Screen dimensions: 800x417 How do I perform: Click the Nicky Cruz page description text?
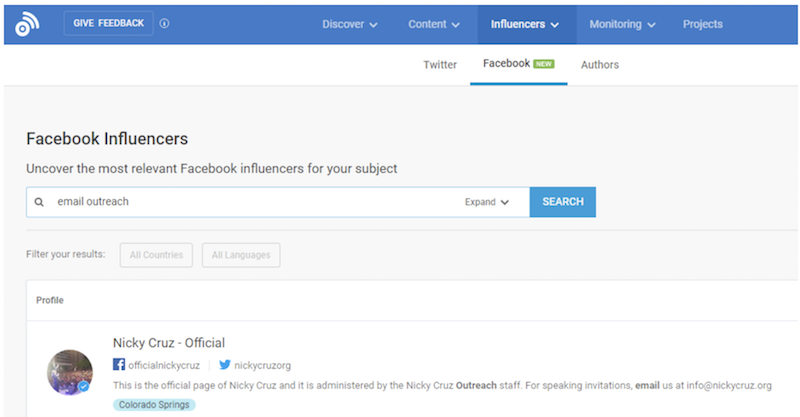point(442,385)
